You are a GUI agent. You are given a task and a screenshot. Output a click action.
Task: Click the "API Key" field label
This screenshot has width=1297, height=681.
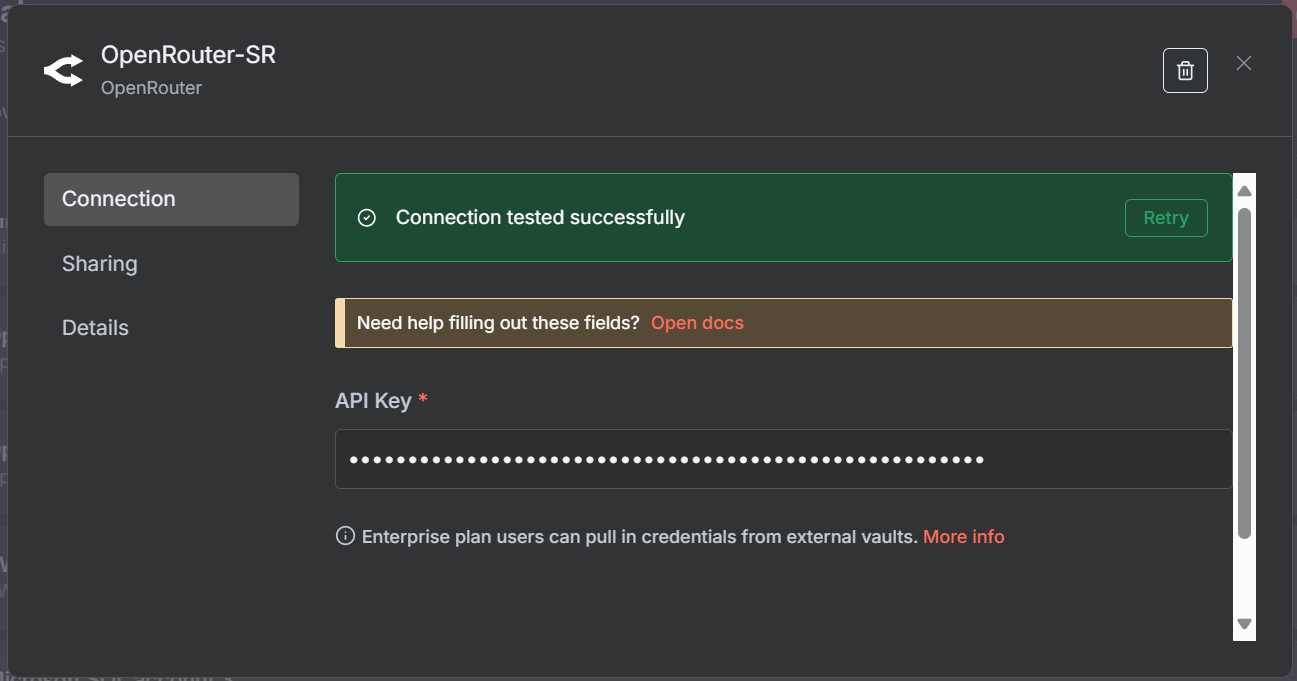point(373,401)
